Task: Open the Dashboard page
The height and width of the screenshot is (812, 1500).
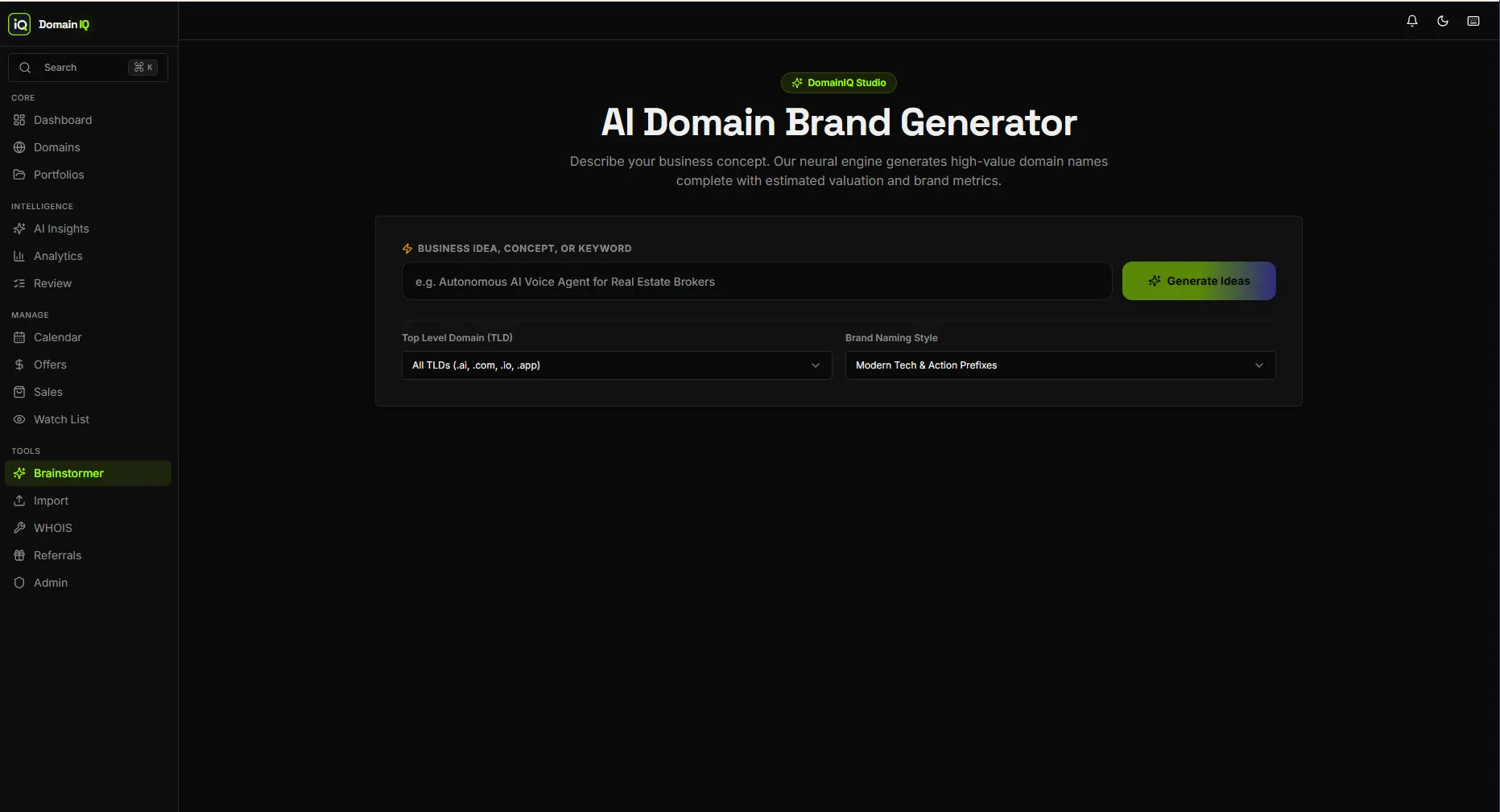Action: point(88,120)
